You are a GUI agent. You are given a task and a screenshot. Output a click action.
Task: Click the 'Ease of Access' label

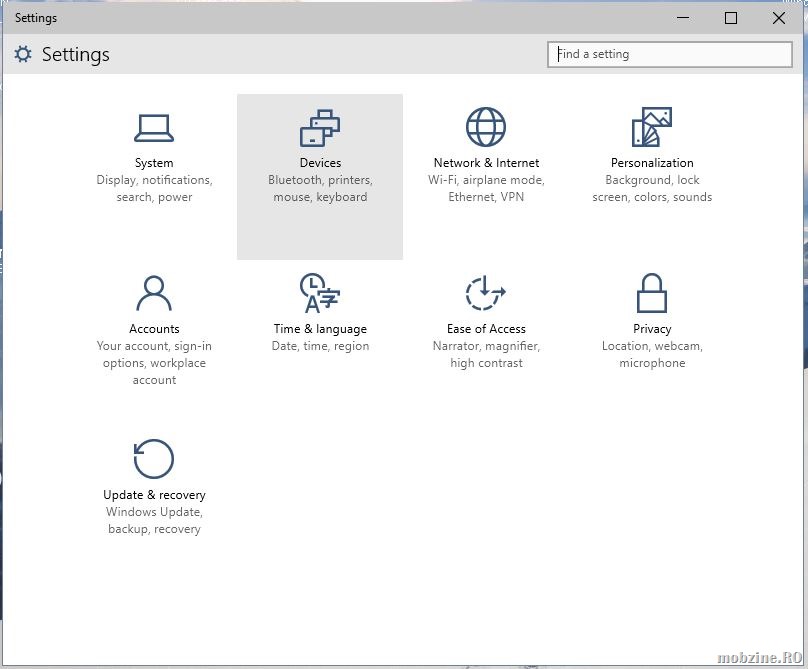pyautogui.click(x=486, y=329)
